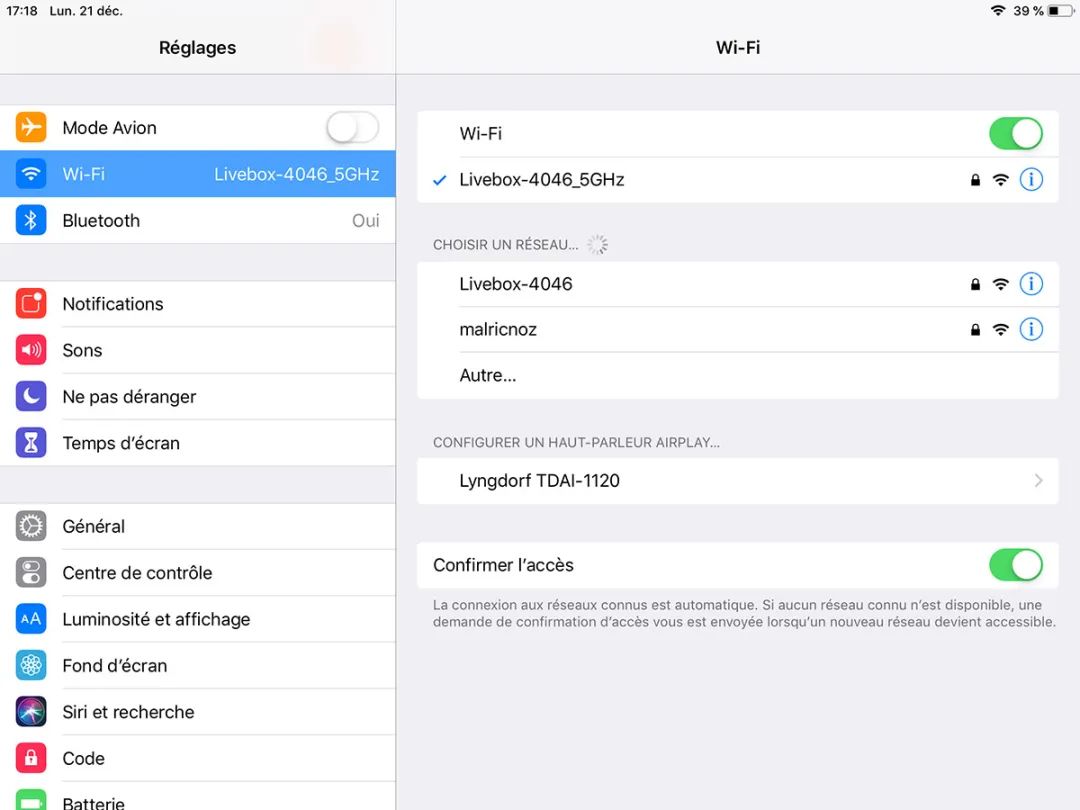Select the Général gear icon
Image resolution: width=1080 pixels, height=810 pixels.
tap(31, 526)
